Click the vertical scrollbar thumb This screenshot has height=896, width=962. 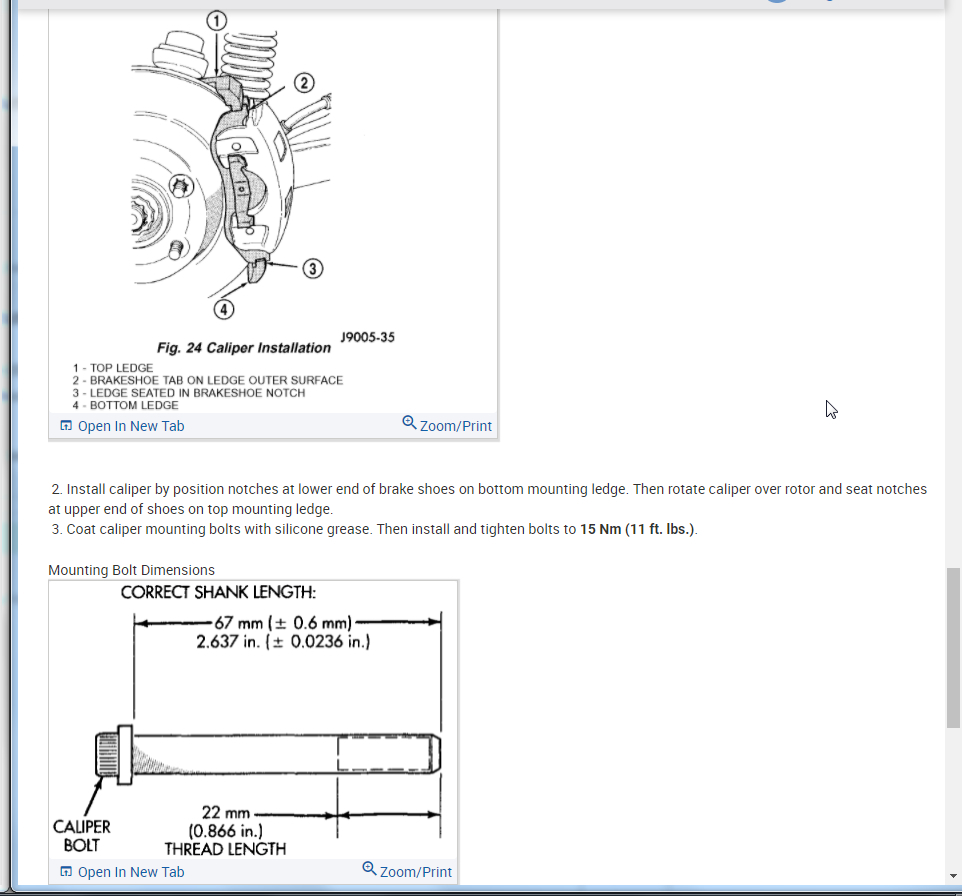[x=953, y=648]
